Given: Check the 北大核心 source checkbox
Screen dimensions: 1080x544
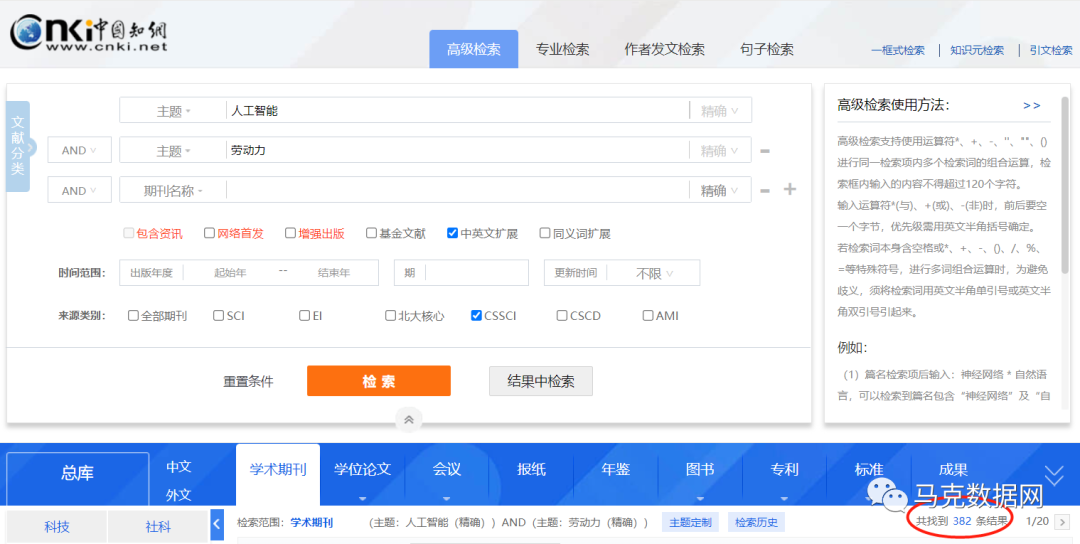Looking at the screenshot, I should (x=391, y=316).
